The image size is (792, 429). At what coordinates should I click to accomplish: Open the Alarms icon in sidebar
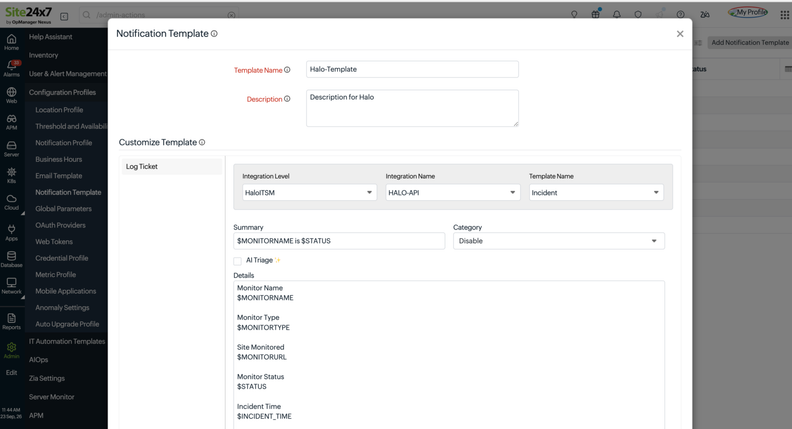click(x=11, y=68)
